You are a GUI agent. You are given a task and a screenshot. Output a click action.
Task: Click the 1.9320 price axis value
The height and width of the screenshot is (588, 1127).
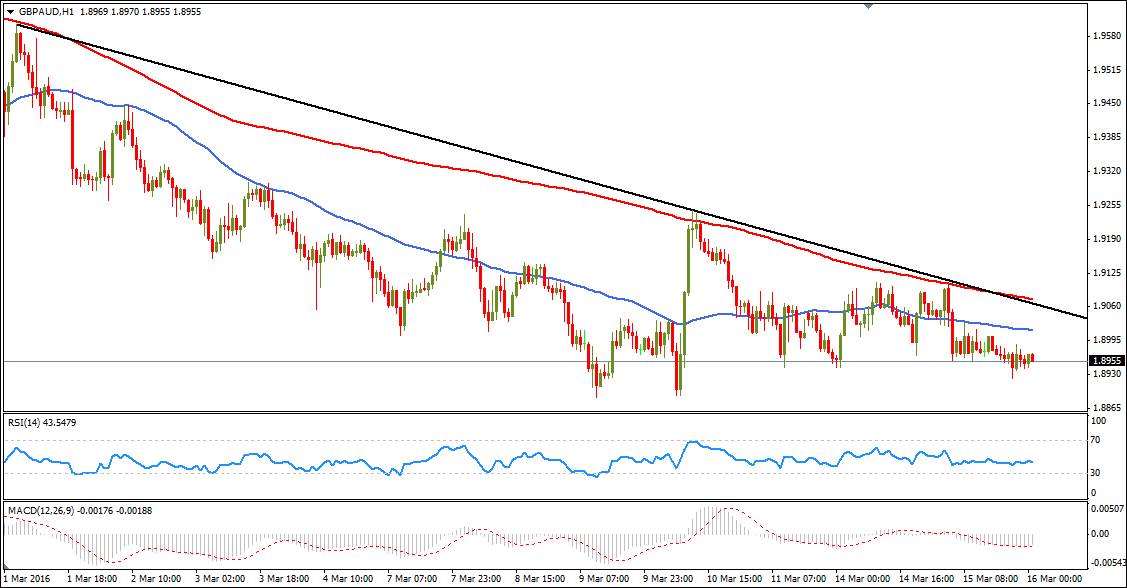(x=1107, y=171)
